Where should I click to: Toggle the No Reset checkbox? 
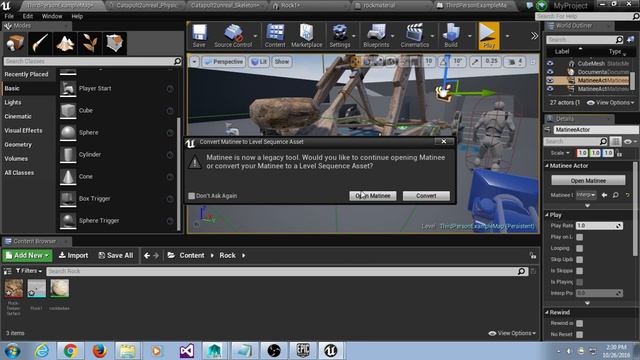[x=580, y=334]
